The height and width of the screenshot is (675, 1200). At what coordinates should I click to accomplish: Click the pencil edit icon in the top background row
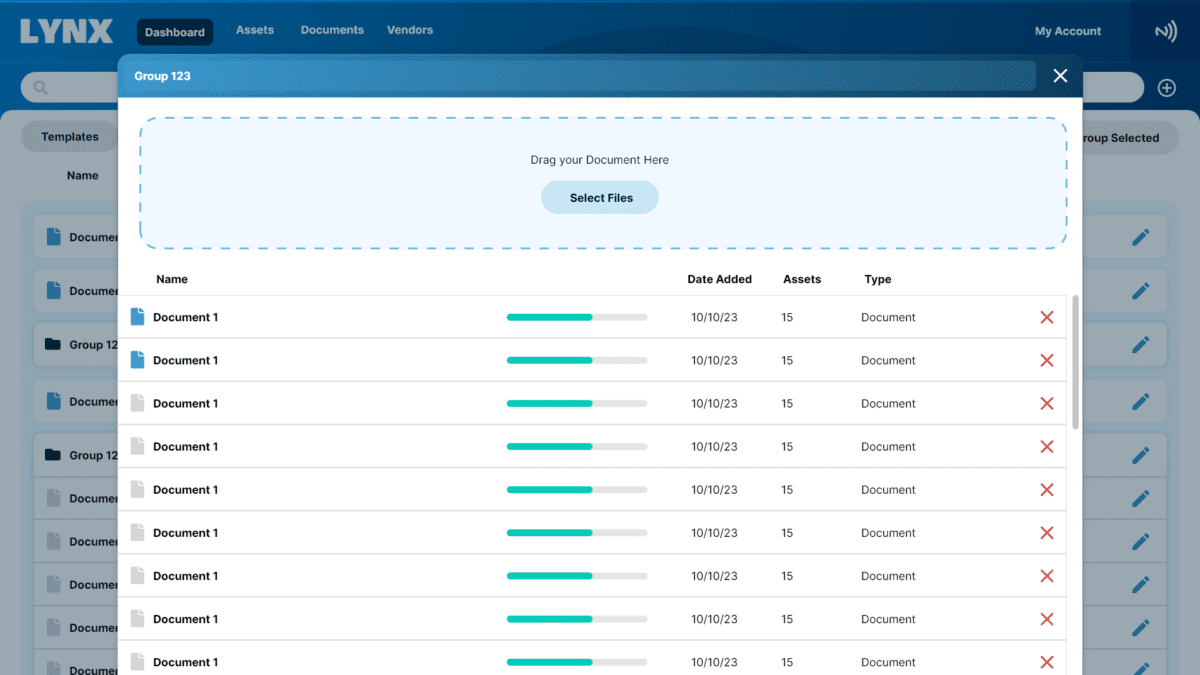click(x=1141, y=237)
